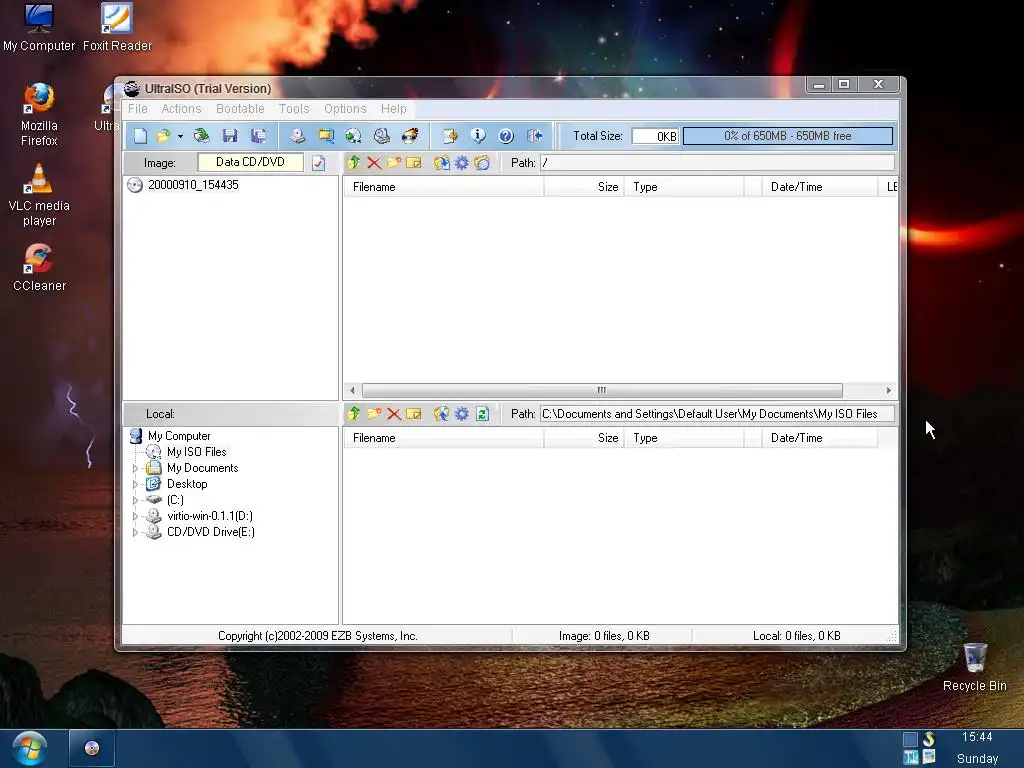The width and height of the screenshot is (1024, 768).
Task: Select My ISO Files in the Local tree
Action: tap(197, 452)
